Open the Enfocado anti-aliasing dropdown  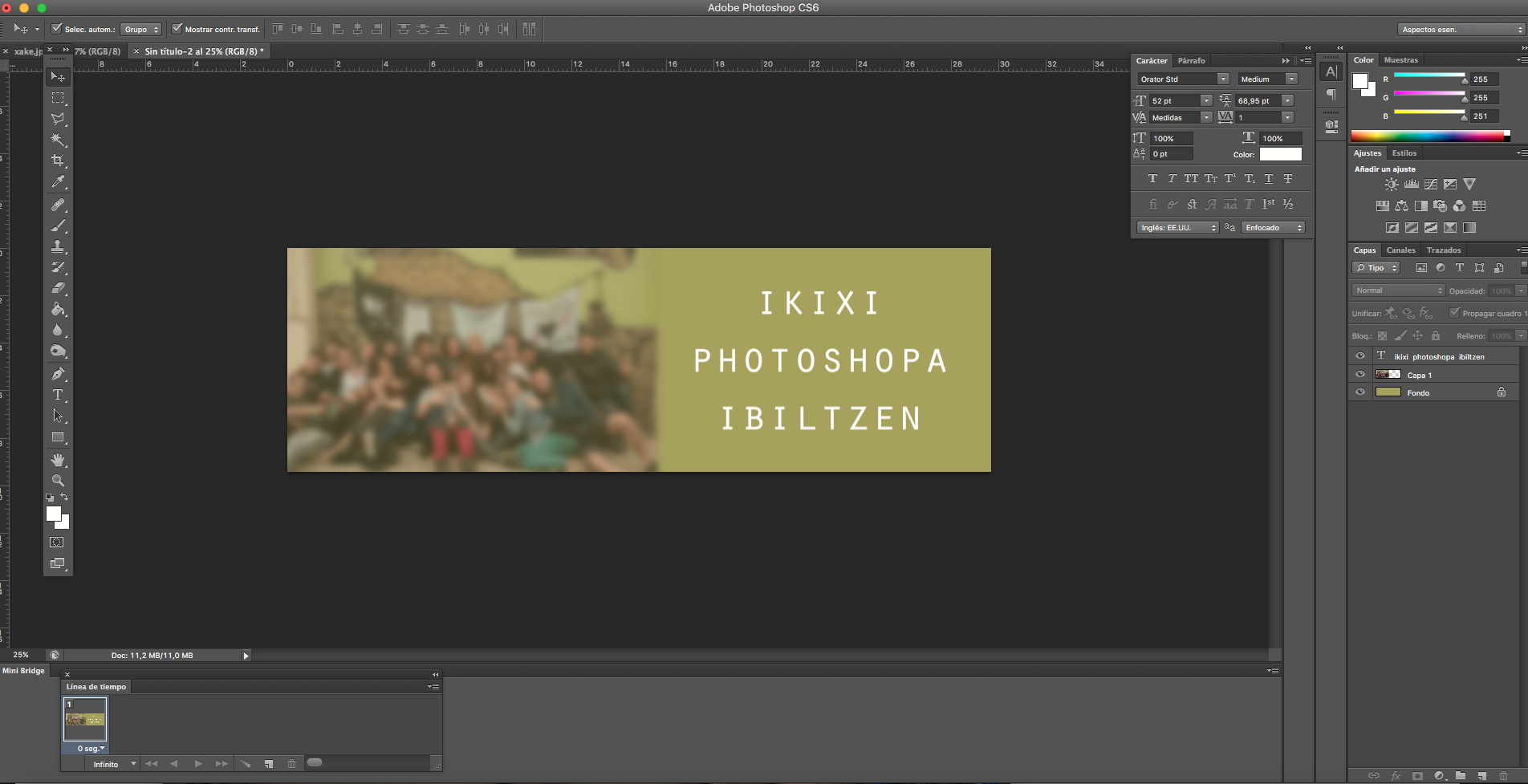[x=1273, y=228]
